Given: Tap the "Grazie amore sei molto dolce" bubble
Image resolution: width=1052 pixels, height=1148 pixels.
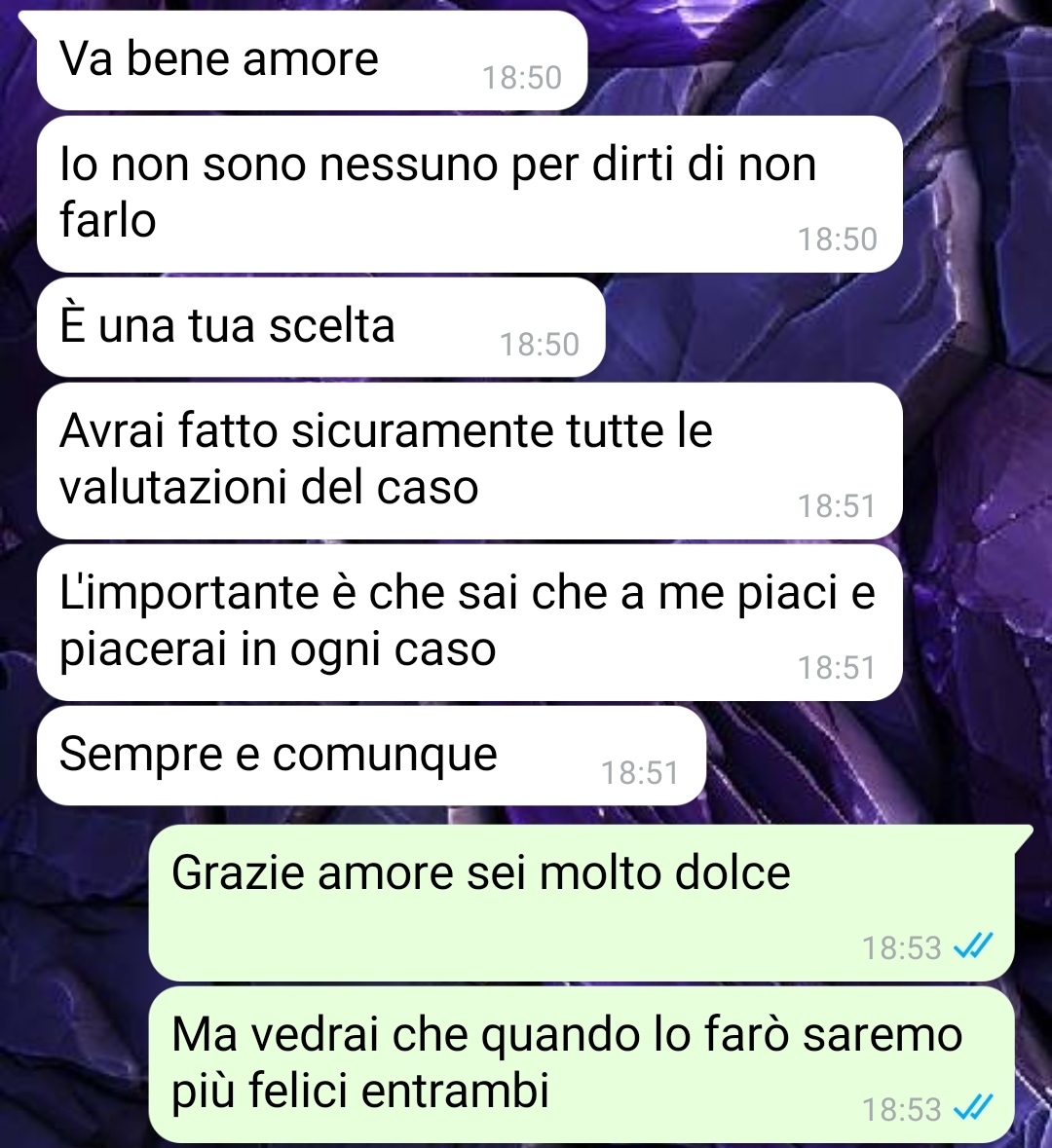Looking at the screenshot, I should coord(581,903).
